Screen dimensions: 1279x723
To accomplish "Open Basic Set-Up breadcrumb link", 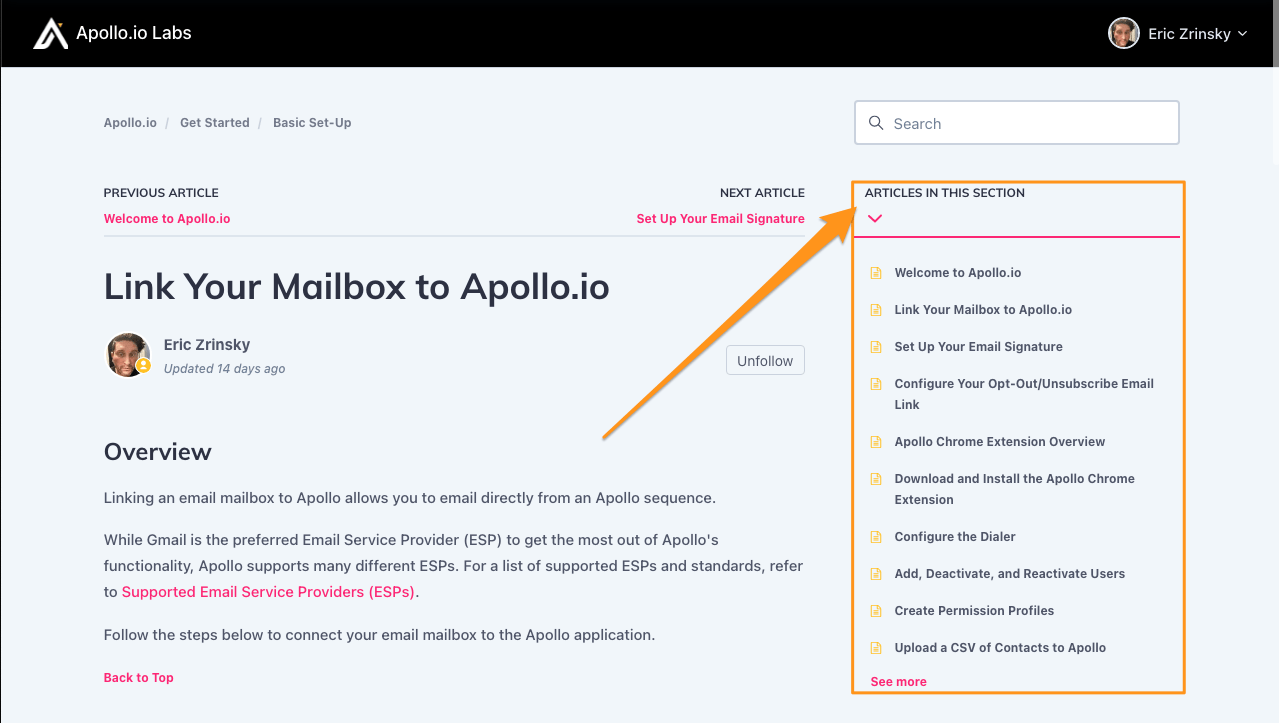I will click(312, 123).
